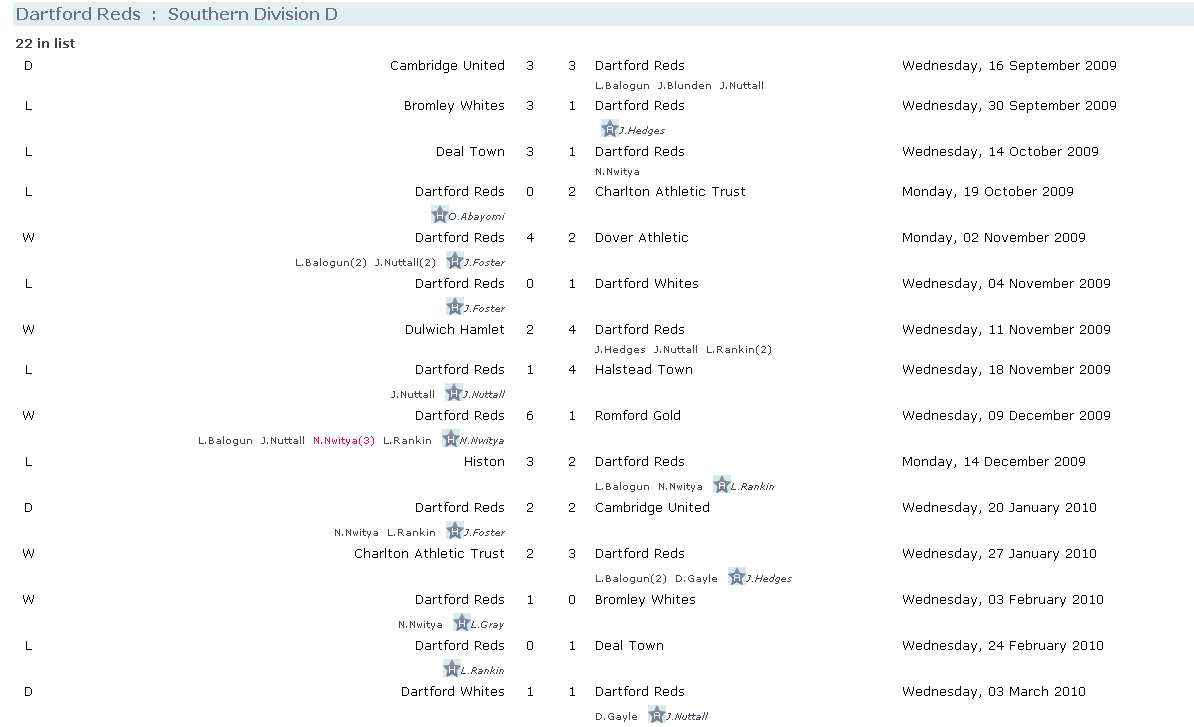Screen dimensions: 1194x727
Task: Click the W result for the Romford Gold match
Action: point(28,416)
